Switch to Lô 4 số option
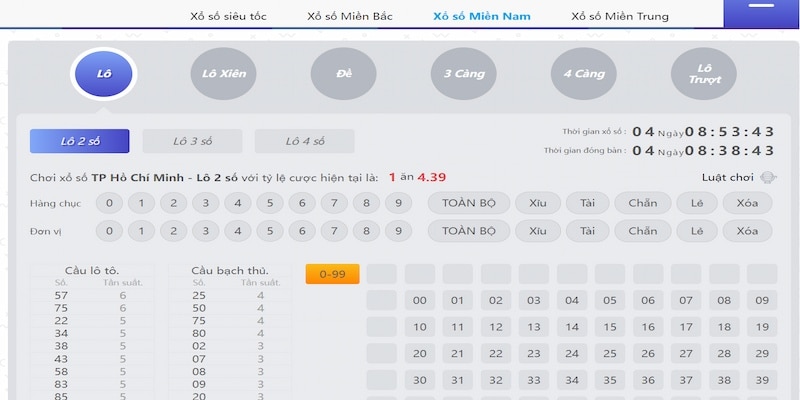The image size is (800, 400). 305,141
